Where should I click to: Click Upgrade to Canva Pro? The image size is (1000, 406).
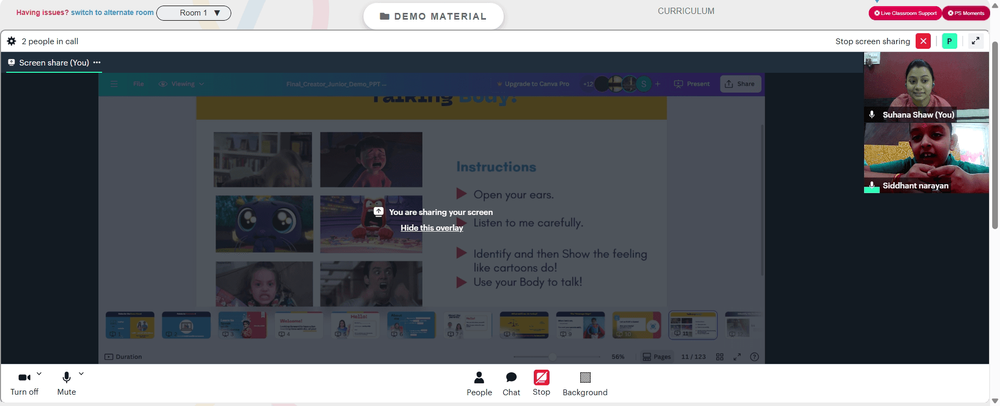[x=533, y=84]
